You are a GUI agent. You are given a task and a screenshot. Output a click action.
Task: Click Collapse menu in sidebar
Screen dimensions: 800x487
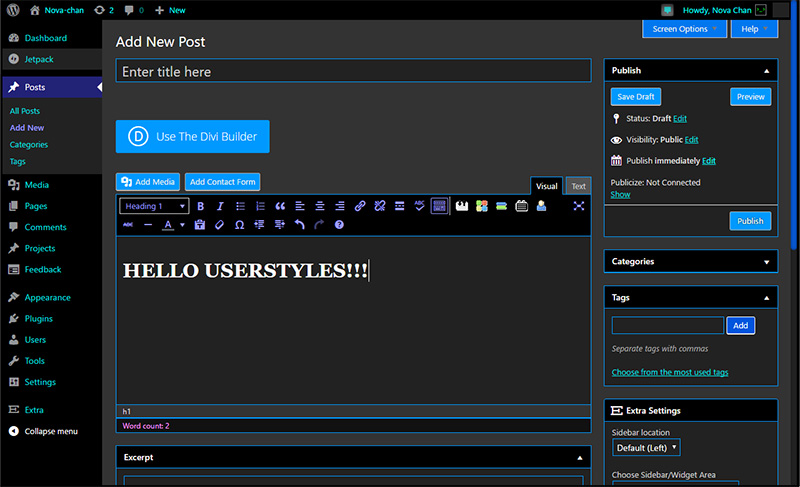pos(43,431)
